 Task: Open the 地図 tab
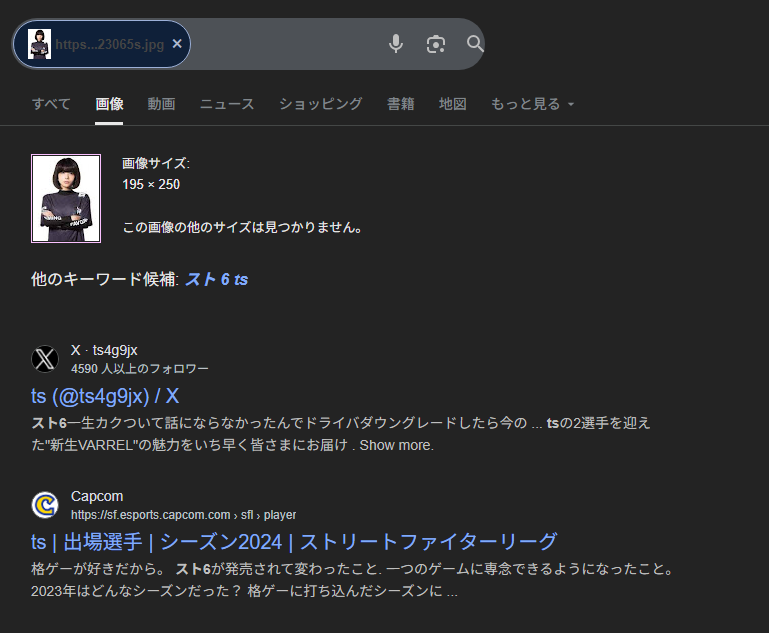pyautogui.click(x=452, y=104)
